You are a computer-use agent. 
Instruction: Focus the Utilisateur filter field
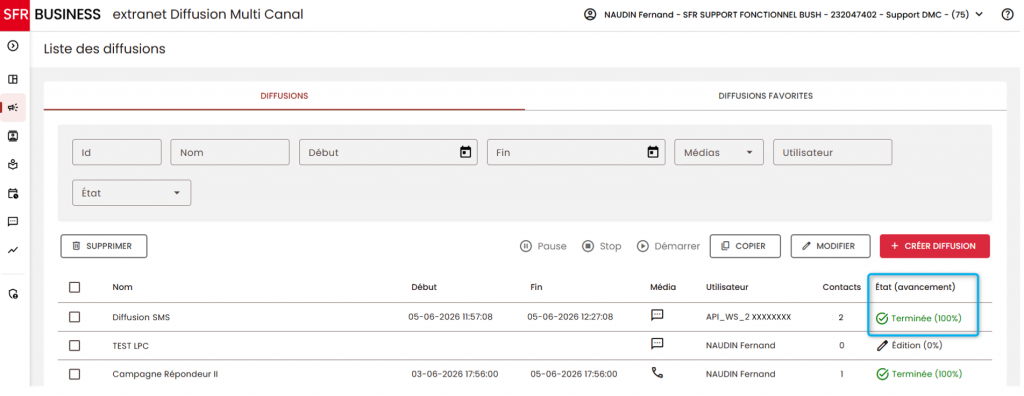pos(833,152)
